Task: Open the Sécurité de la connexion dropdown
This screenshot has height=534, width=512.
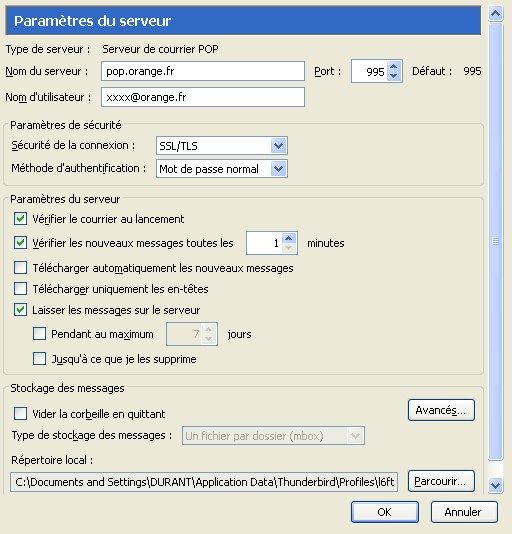Action: (222, 146)
